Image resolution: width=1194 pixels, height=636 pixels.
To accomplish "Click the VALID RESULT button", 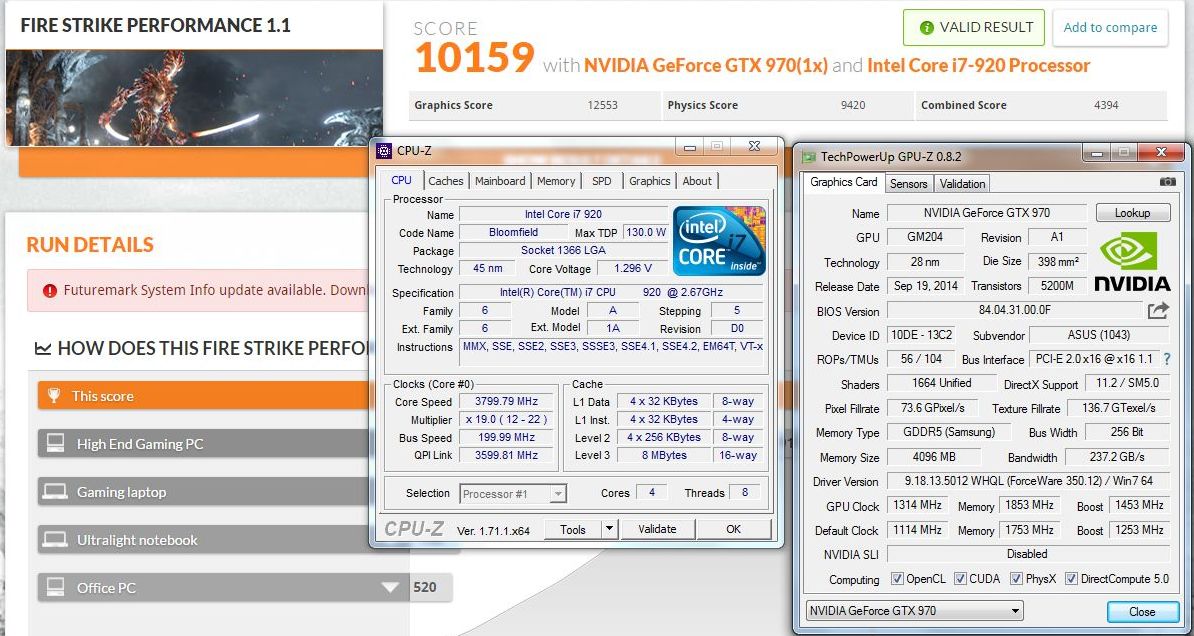I will [x=975, y=27].
